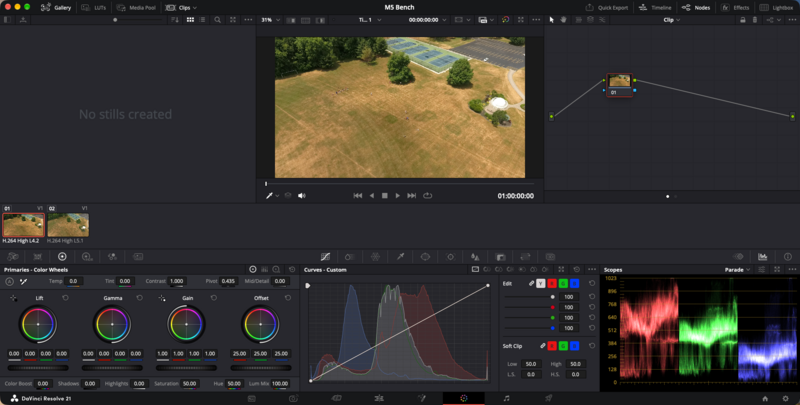
Task: Play the clip forward
Action: click(397, 196)
